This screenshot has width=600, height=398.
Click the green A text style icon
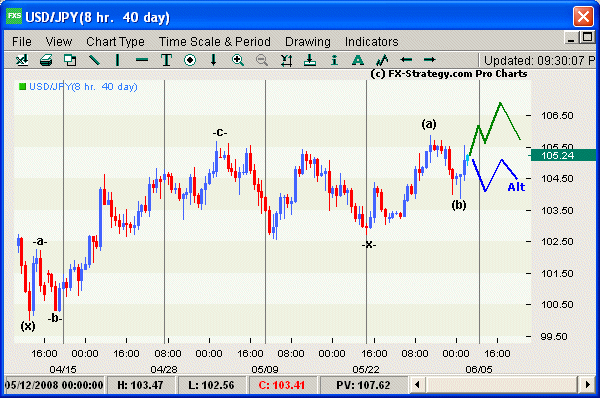(x=357, y=60)
